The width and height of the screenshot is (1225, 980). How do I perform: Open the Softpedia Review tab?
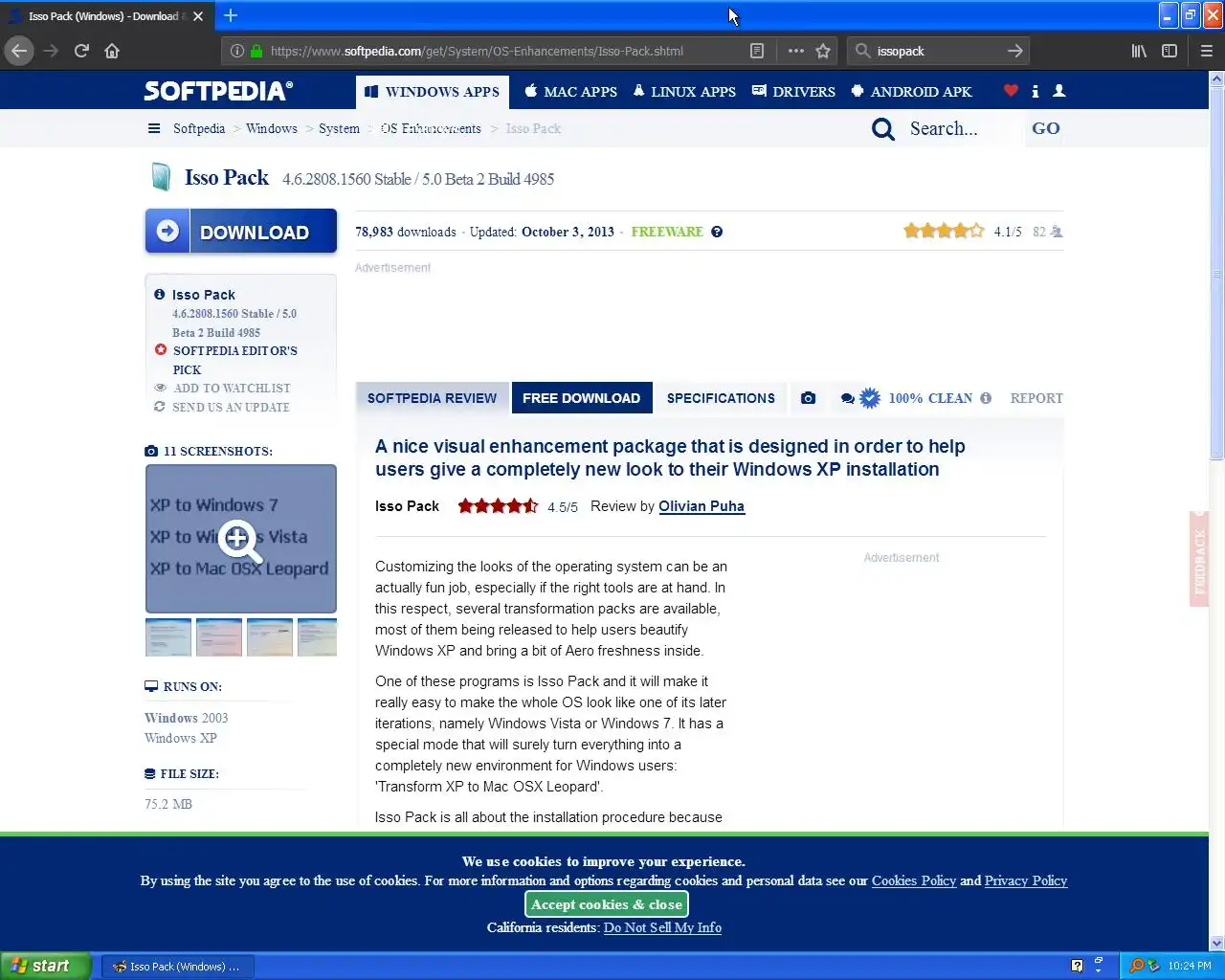click(433, 398)
